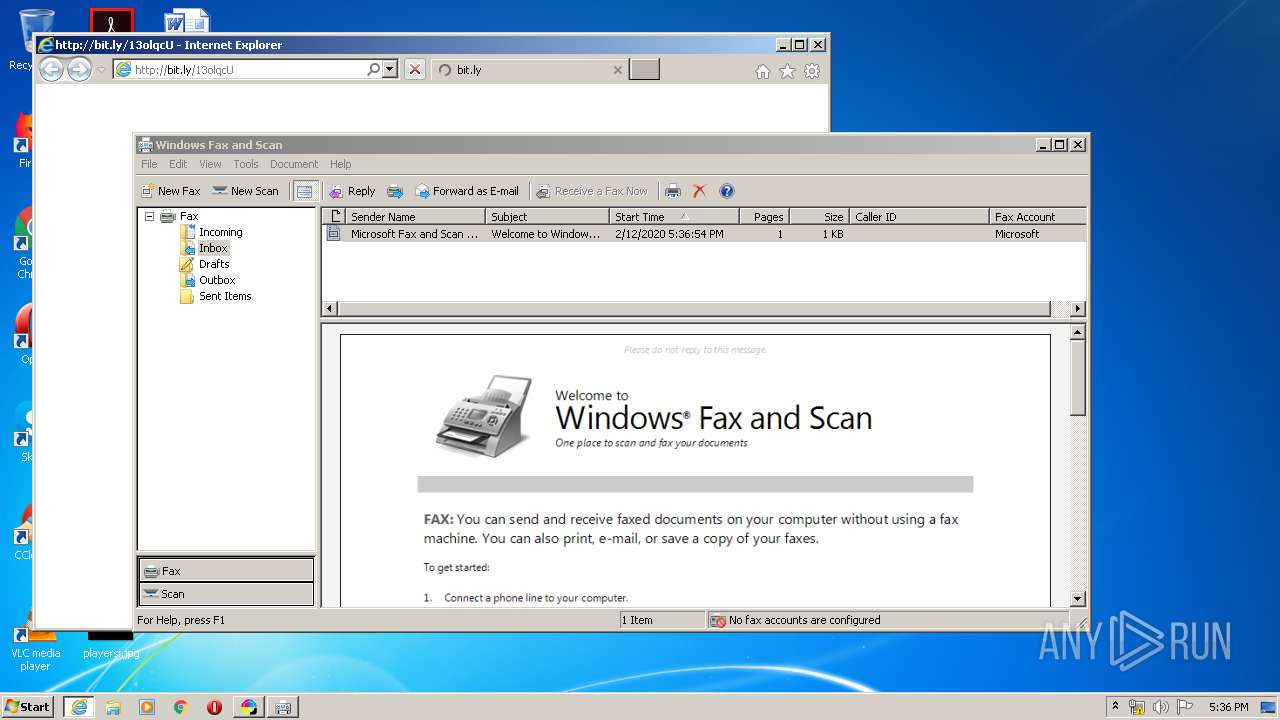Open Help with the blue question-mark icon
This screenshot has height=720, width=1280.
point(727,191)
